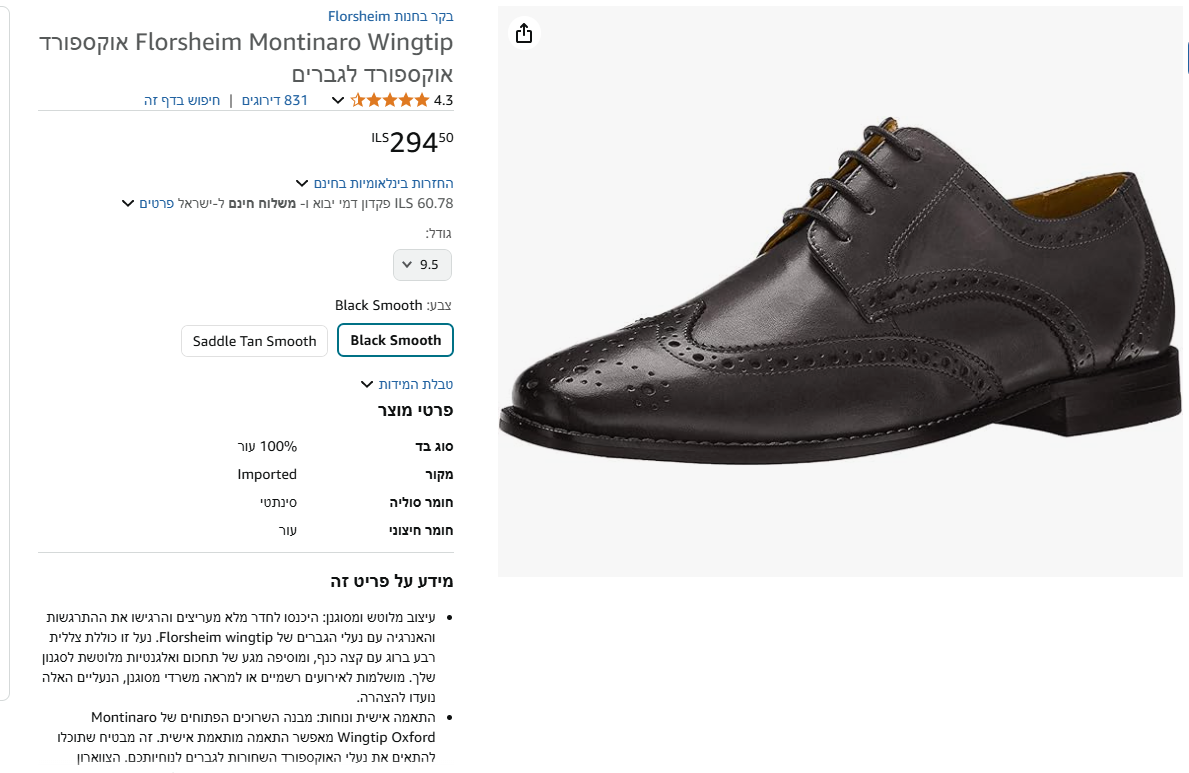The image size is (1189, 773).
Task: Click the 4.3 rating score
Action: coord(443,100)
